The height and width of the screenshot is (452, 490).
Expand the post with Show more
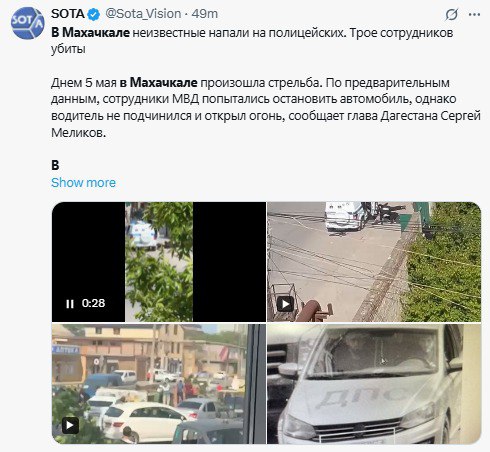pos(83,183)
